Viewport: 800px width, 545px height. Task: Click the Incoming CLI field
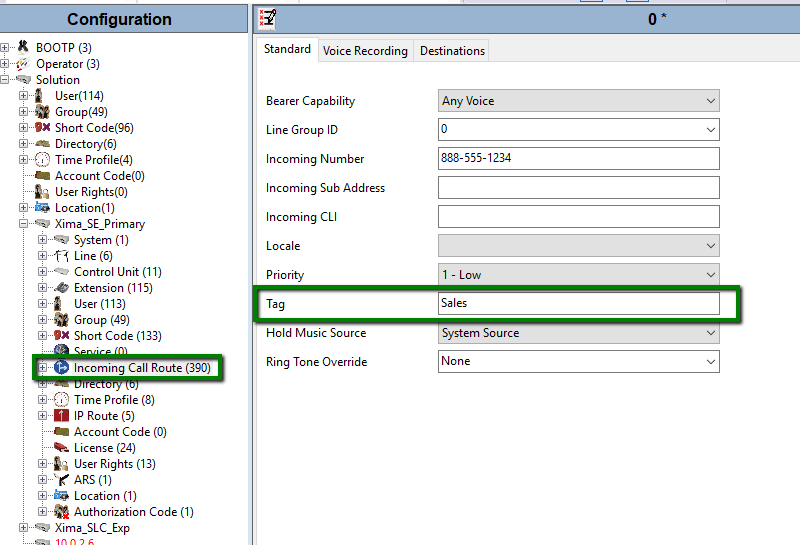pos(579,216)
